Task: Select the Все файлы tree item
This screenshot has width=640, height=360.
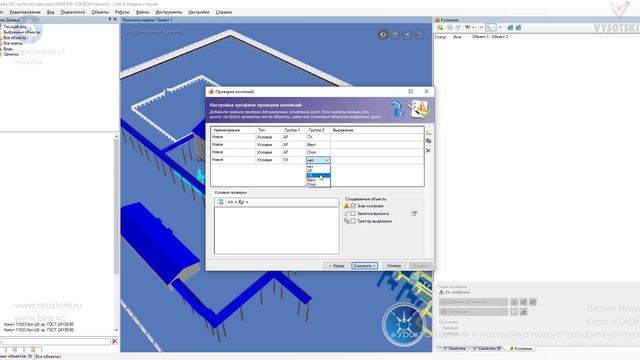Action: pos(13,43)
